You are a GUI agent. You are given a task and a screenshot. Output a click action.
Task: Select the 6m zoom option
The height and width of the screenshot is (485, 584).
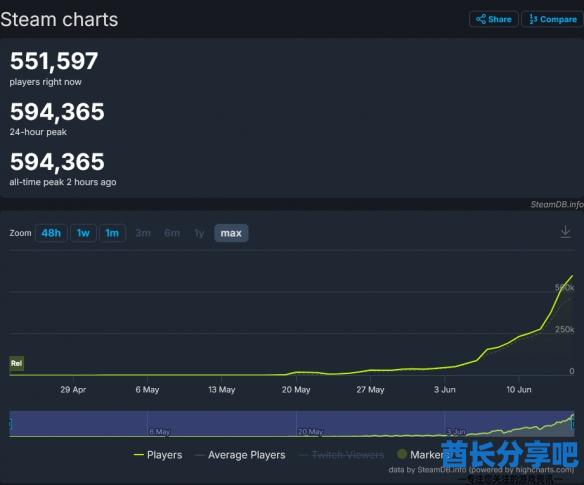(x=172, y=233)
